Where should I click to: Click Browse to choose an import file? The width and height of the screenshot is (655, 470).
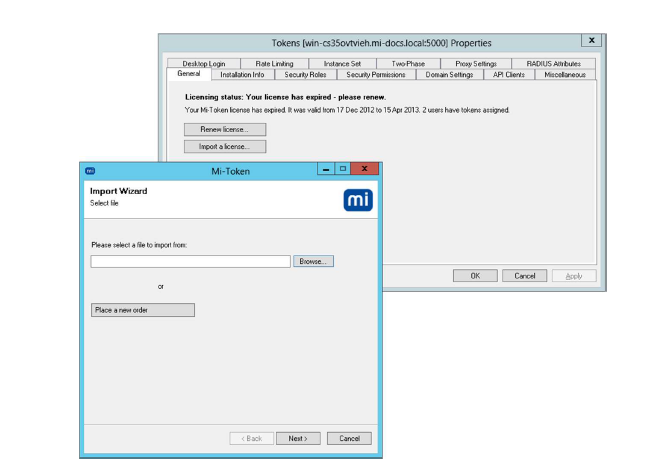click(x=313, y=262)
